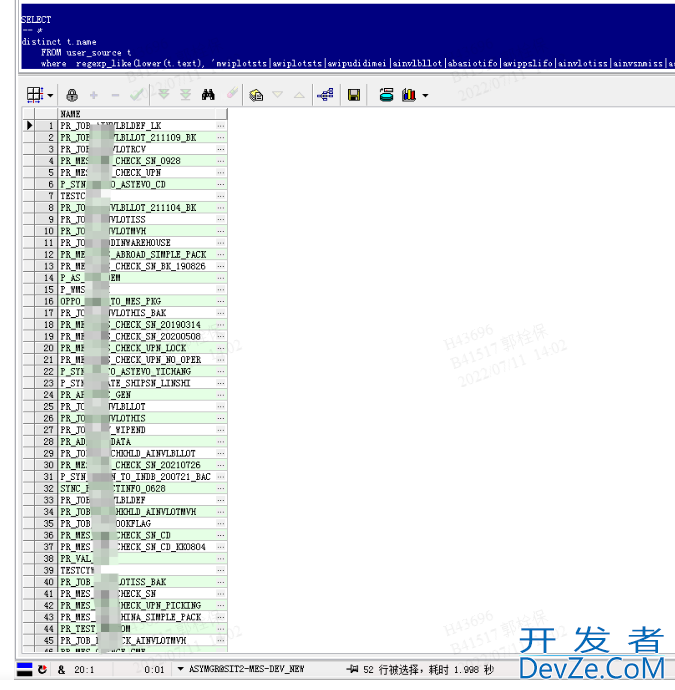Click the ellipsis button on the VLOTISS row 9
675x690 pixels.
[221, 220]
